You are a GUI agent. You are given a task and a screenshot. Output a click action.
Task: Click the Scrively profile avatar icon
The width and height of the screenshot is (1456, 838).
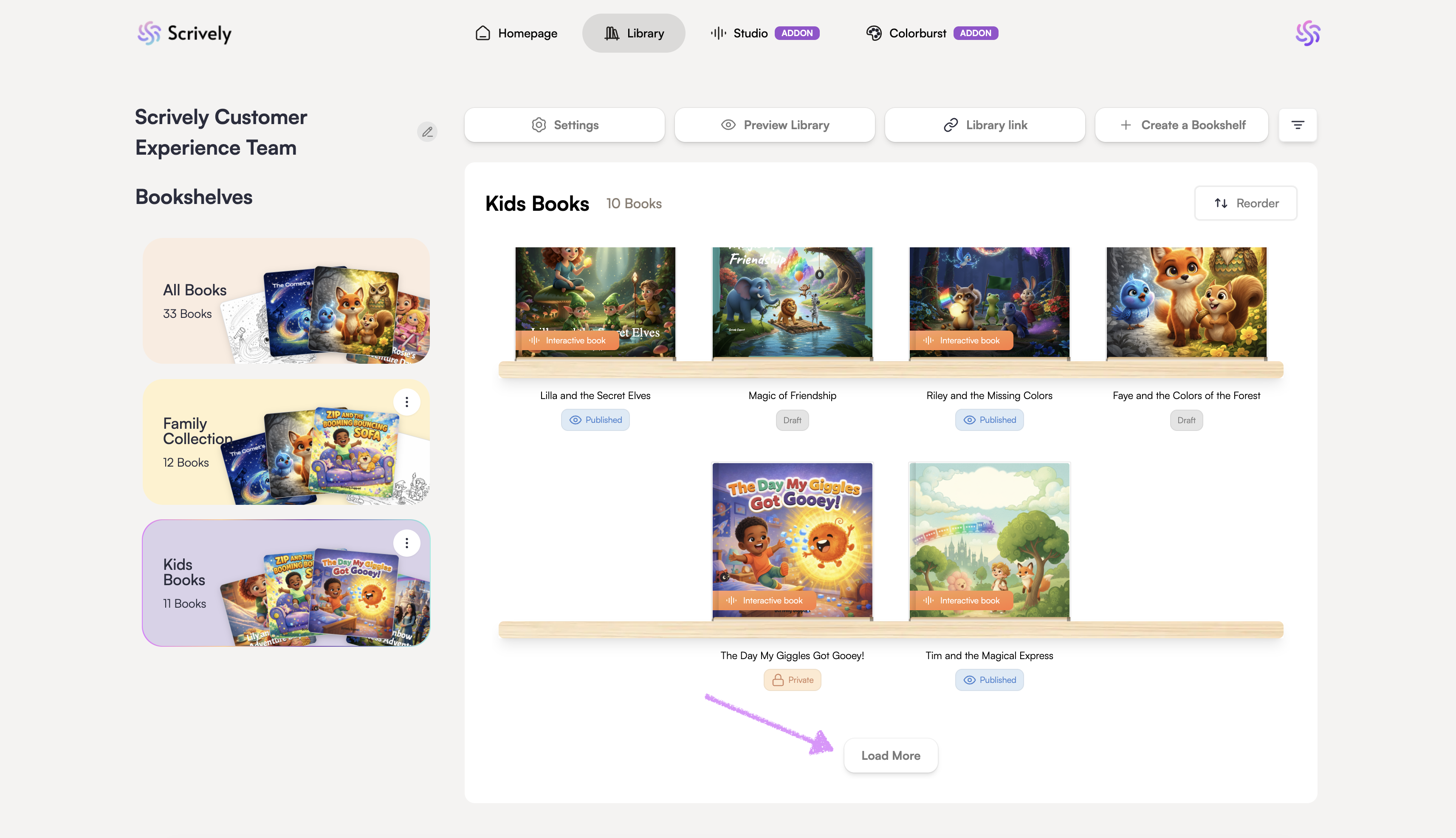1308,34
